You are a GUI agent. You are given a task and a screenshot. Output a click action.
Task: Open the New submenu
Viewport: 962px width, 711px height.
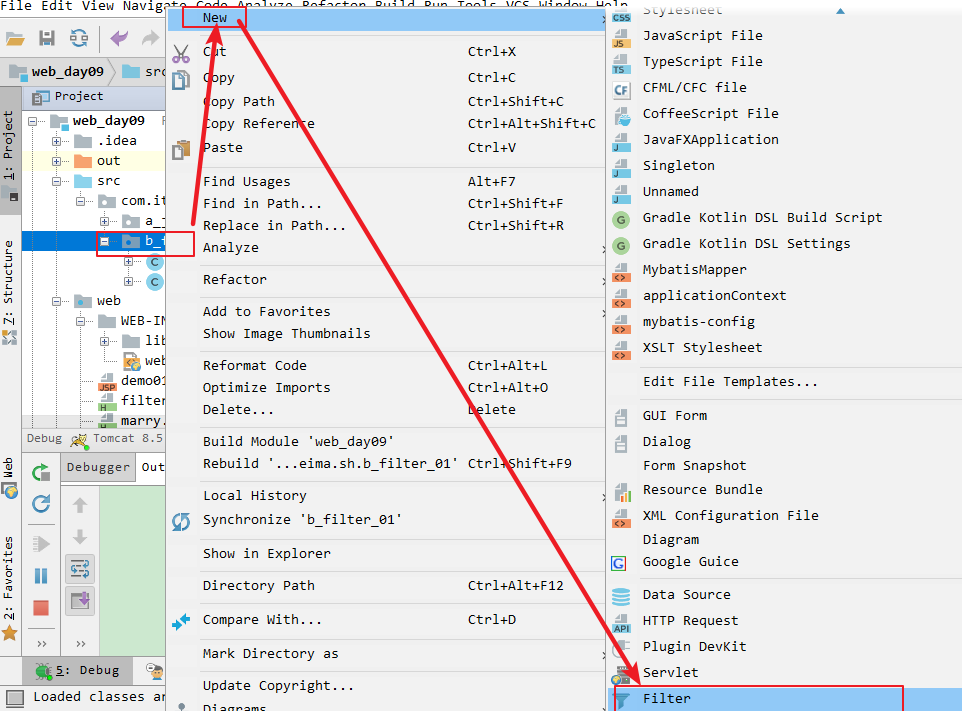point(385,18)
